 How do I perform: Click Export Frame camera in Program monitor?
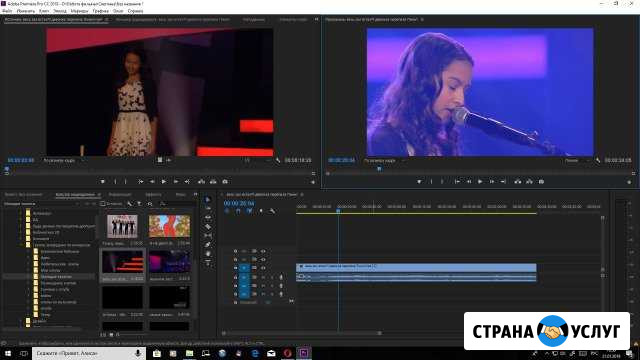[541, 182]
